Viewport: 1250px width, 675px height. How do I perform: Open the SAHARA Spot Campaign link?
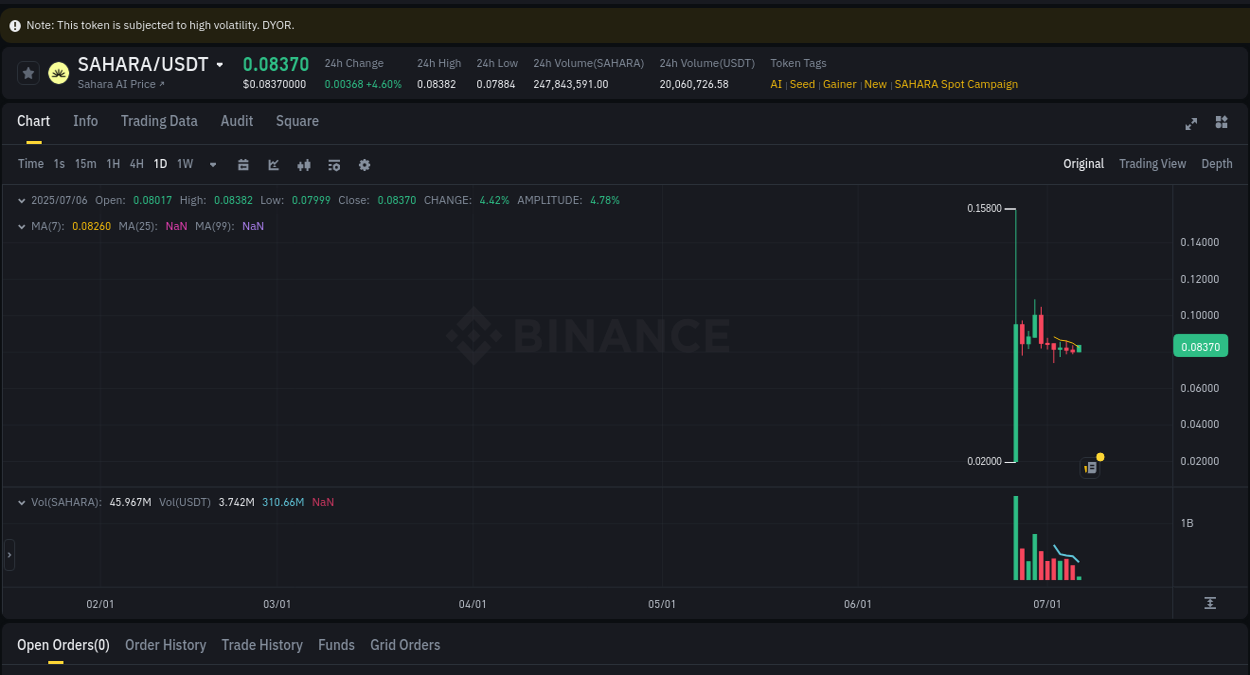(x=955, y=84)
